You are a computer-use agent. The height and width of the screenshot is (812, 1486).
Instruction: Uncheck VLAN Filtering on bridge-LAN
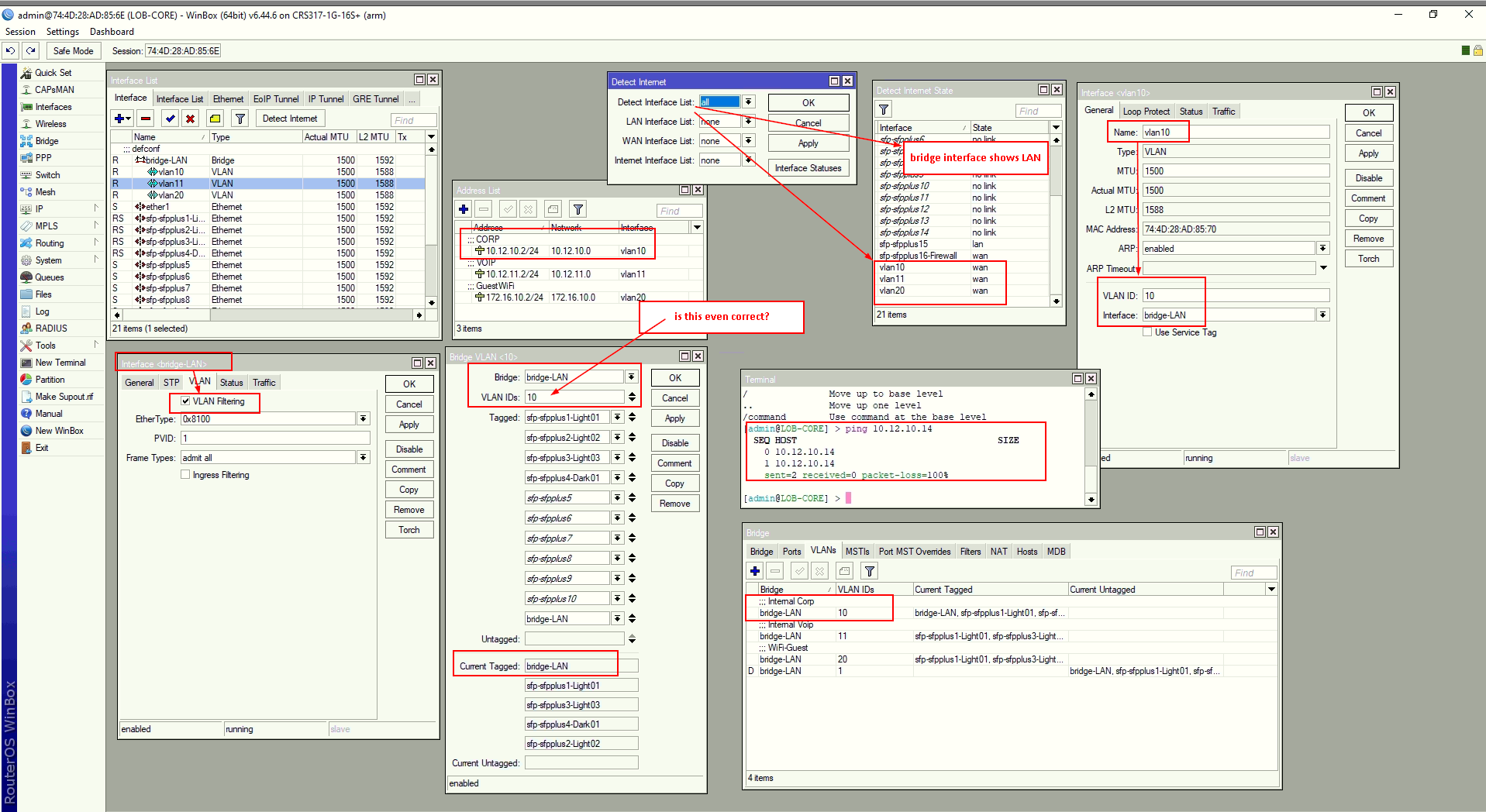[x=184, y=401]
